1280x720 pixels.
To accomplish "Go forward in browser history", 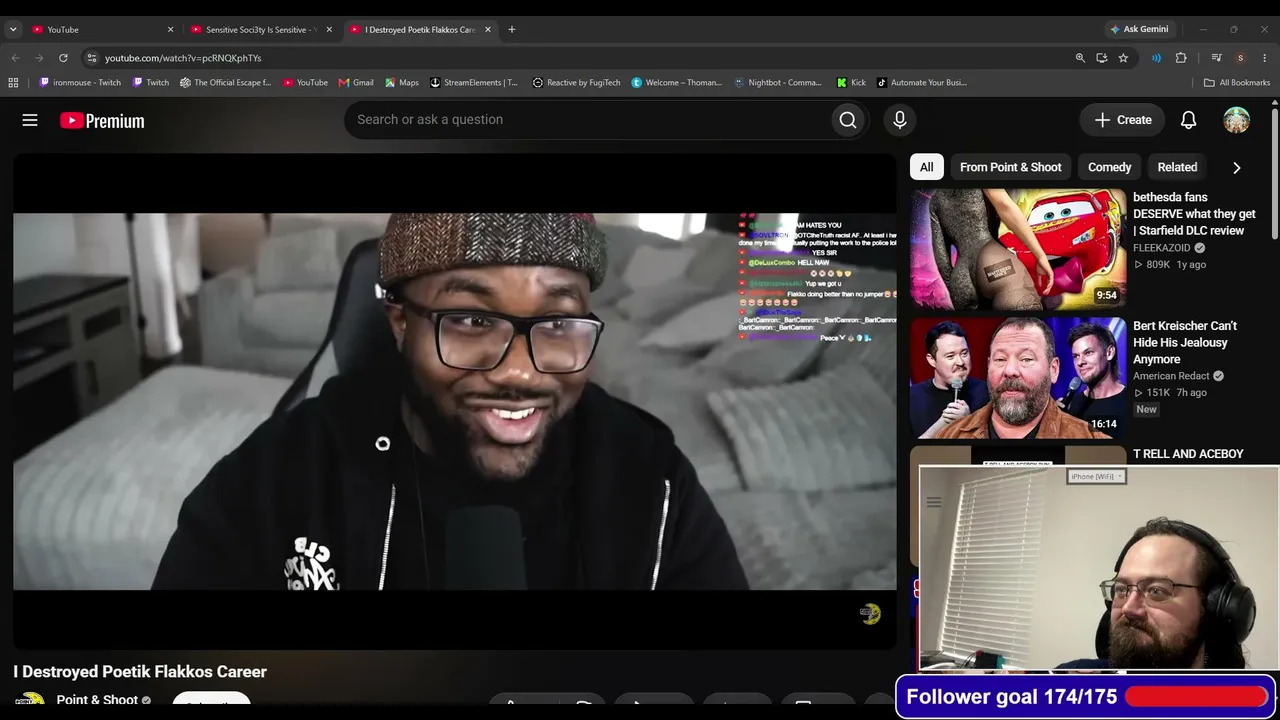I will click(x=39, y=58).
